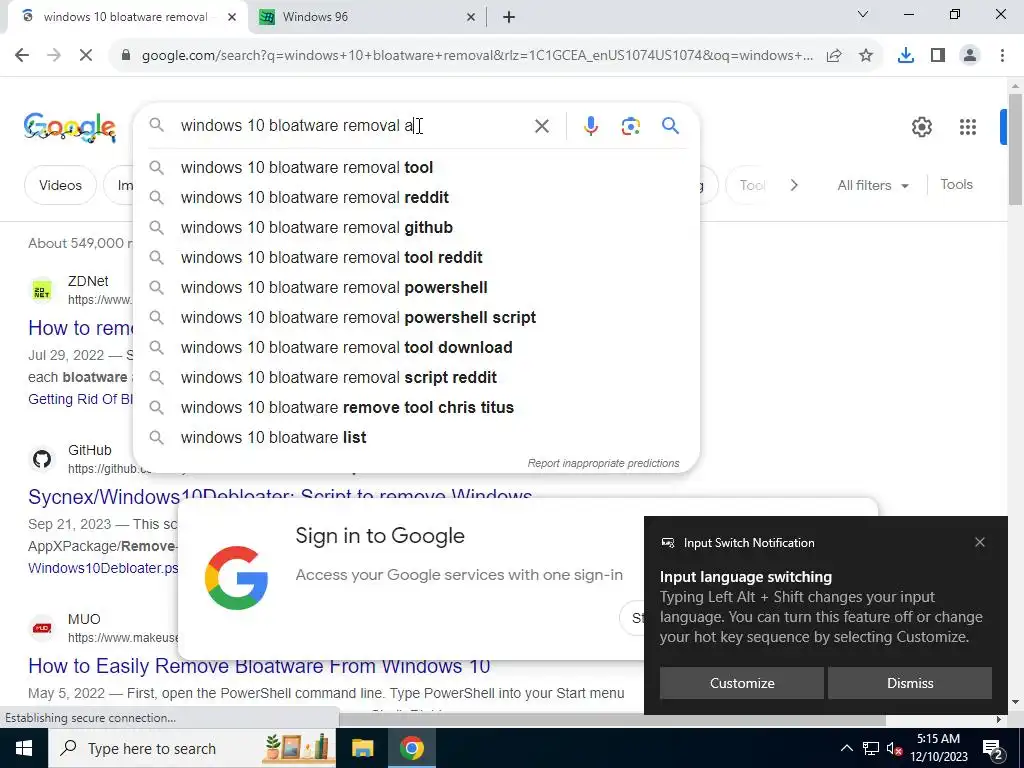Image resolution: width=1024 pixels, height=768 pixels.
Task: Submit search with blue magnifier icon
Action: pos(670,125)
